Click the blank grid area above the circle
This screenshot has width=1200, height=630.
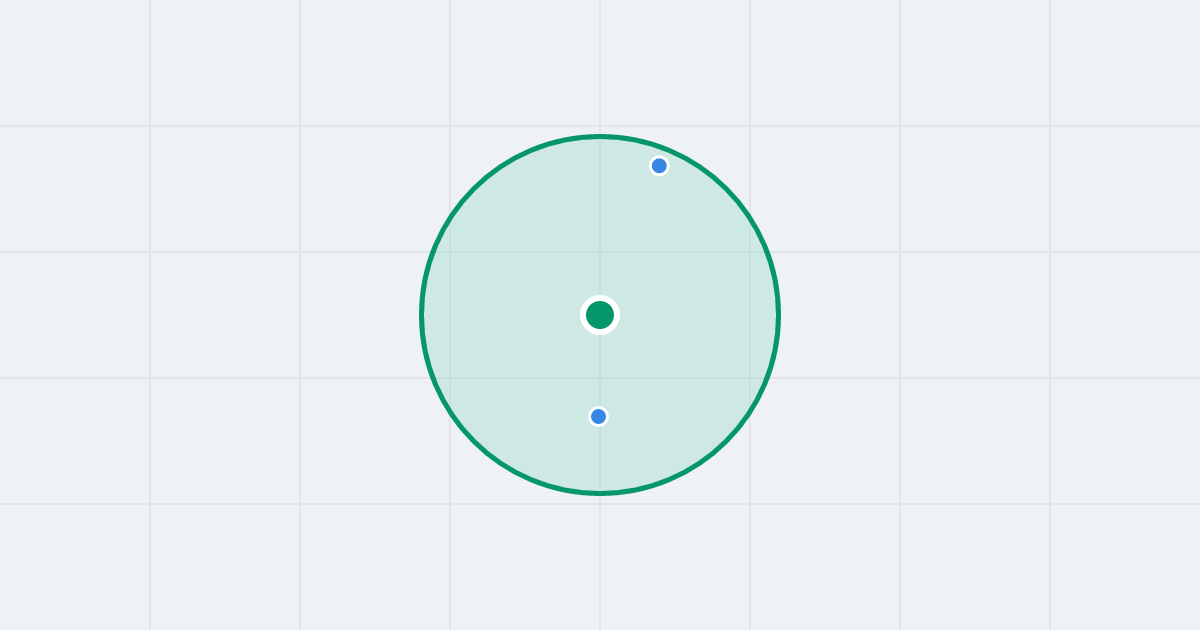tap(600, 65)
